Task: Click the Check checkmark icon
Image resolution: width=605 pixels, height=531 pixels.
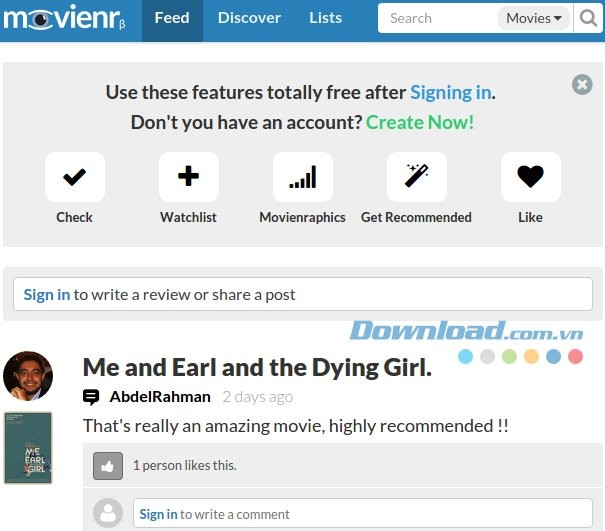Action: coord(74,177)
